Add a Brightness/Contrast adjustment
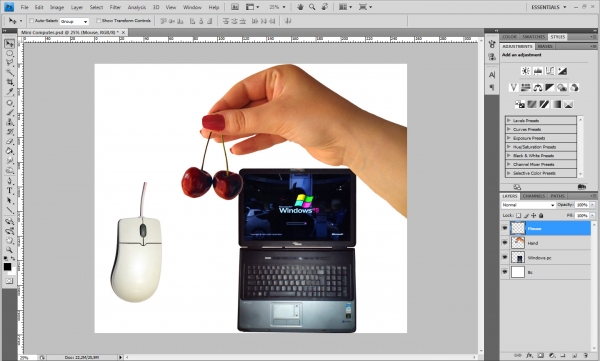Viewport: 600px width, 361px height. pos(526,71)
